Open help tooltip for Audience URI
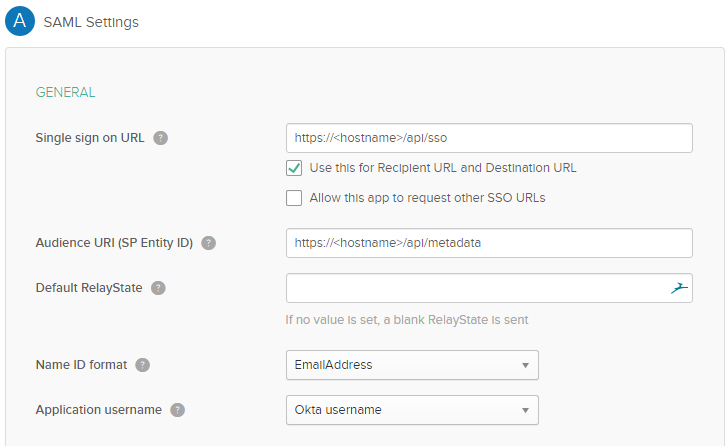Screen dimensions: 727x446 (x=209, y=243)
